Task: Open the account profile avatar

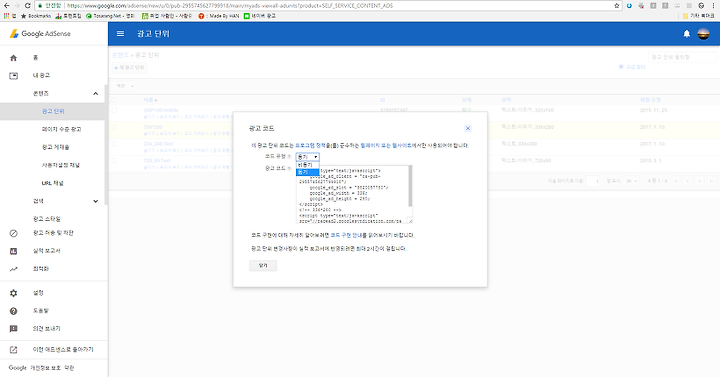Action: (703, 34)
